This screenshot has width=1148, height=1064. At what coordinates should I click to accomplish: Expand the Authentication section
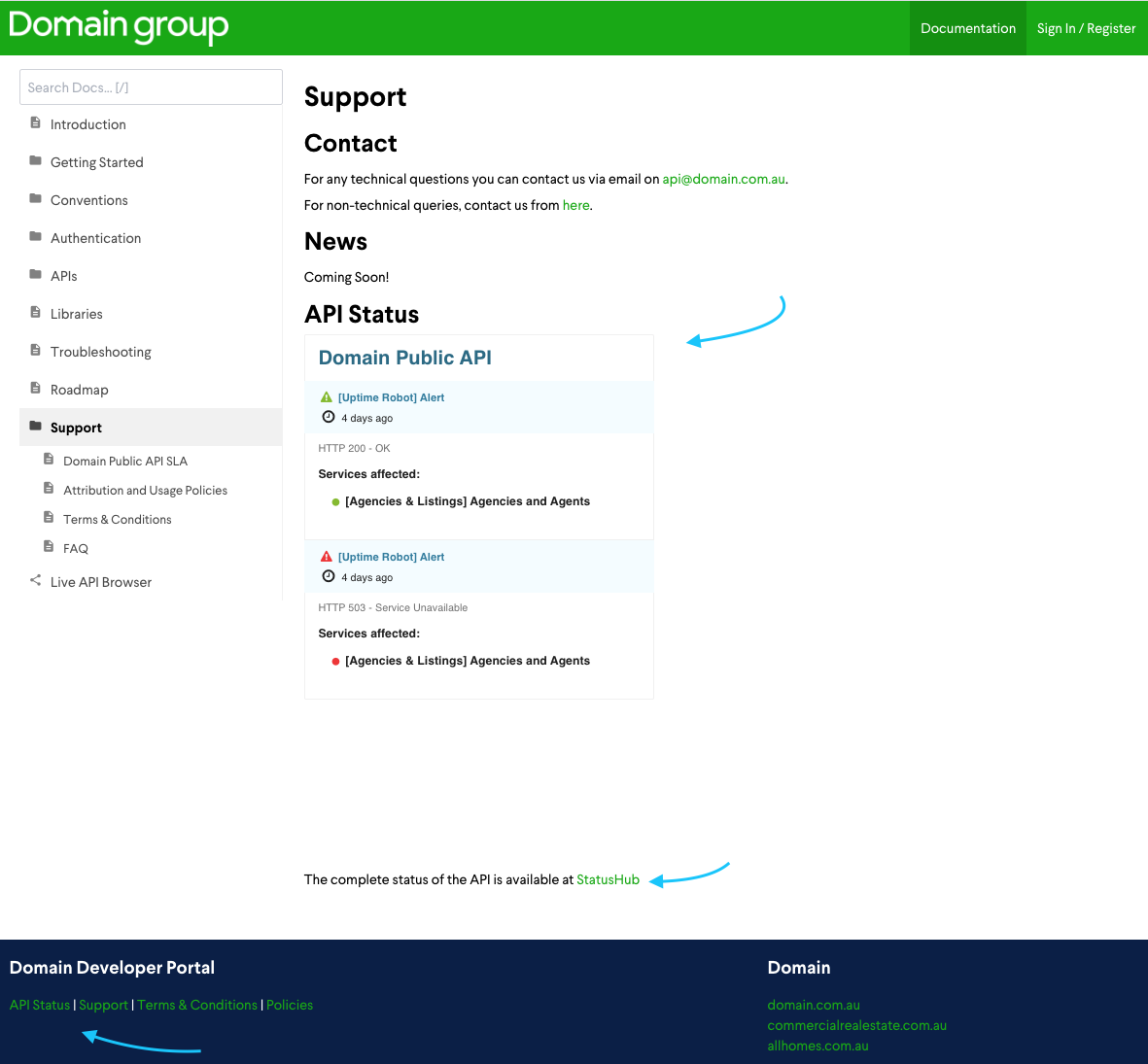tap(95, 239)
